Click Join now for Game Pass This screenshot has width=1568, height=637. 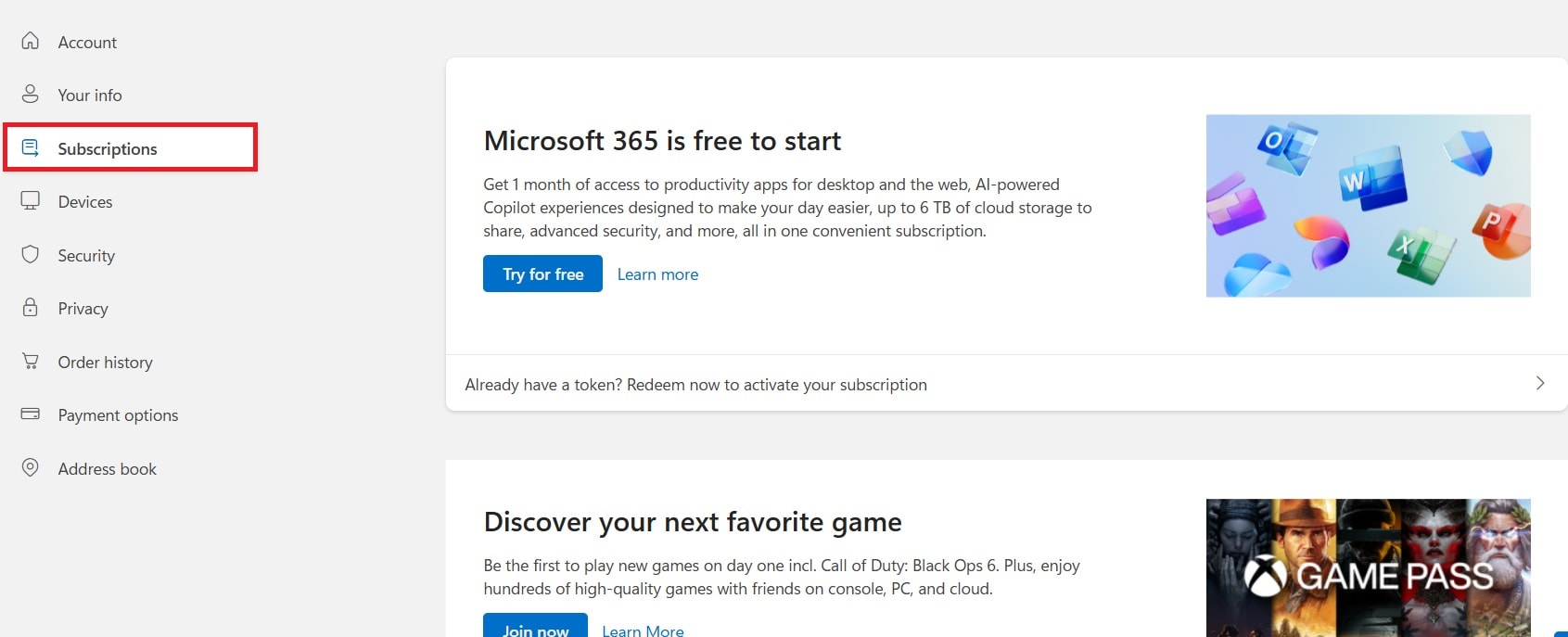coord(535,627)
